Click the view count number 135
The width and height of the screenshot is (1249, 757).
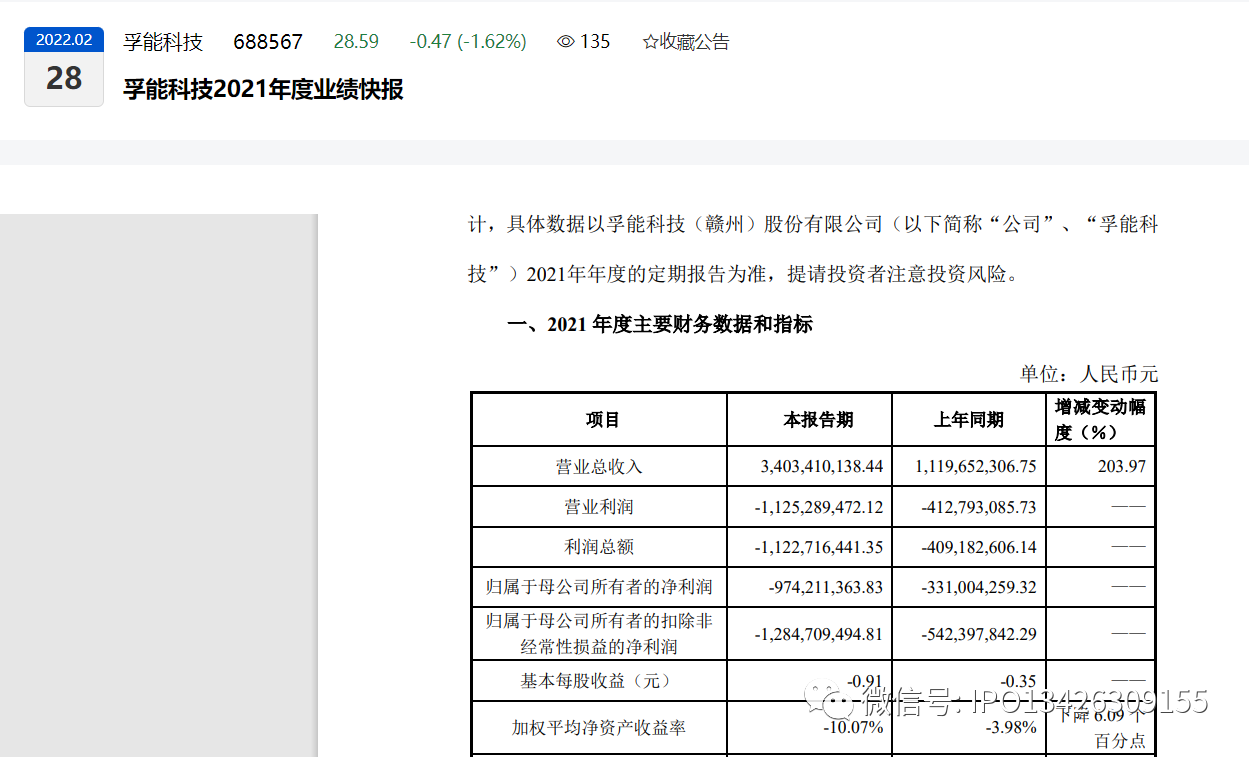[595, 42]
